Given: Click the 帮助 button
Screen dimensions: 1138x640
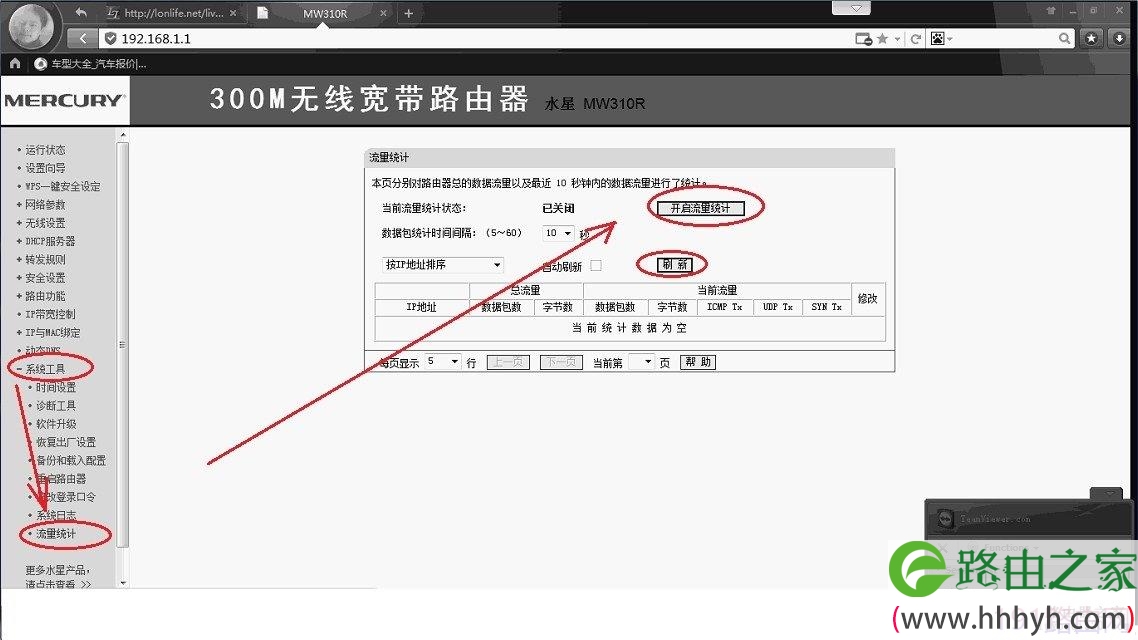Looking at the screenshot, I should pos(697,362).
